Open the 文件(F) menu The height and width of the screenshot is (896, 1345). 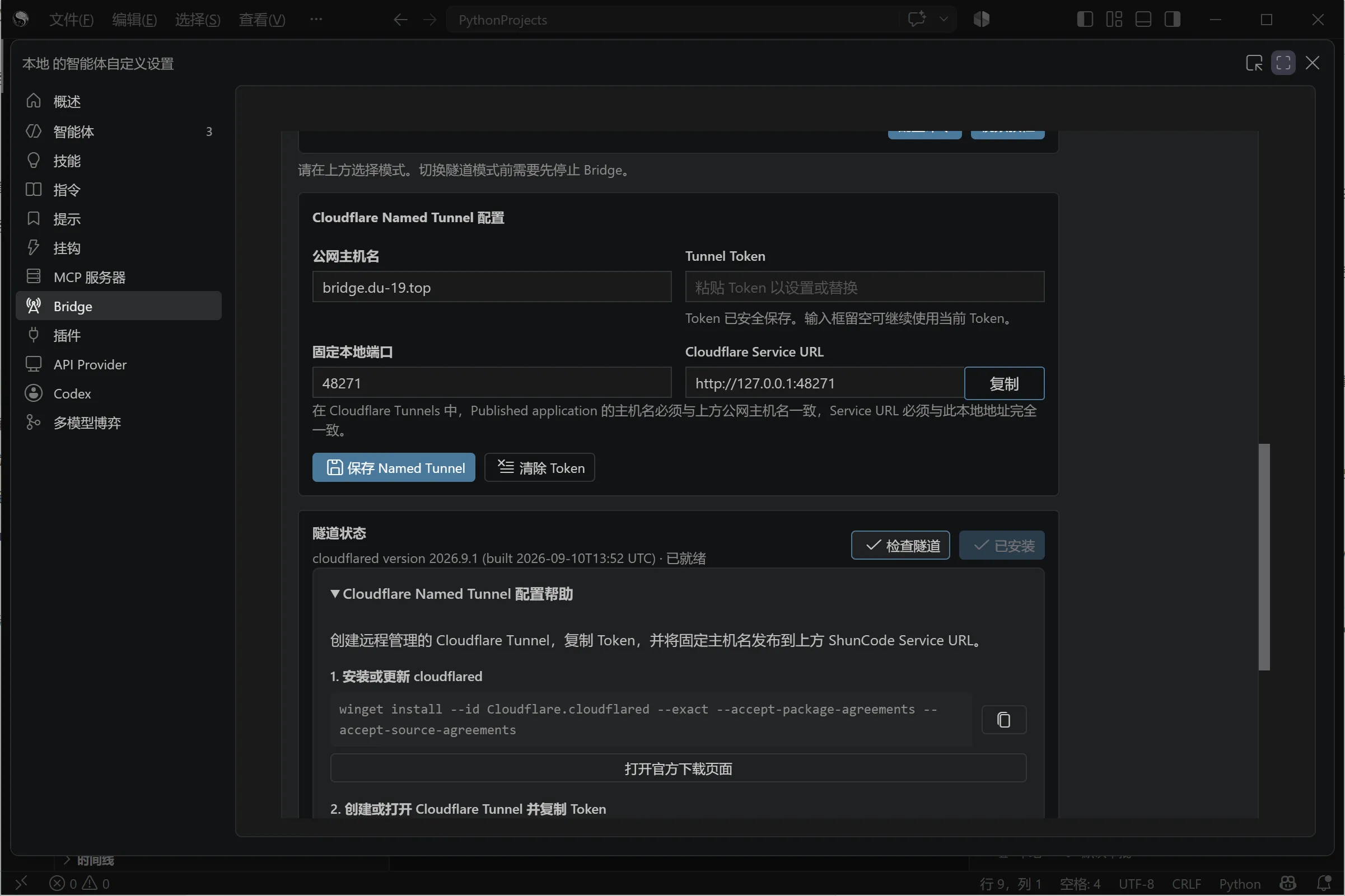[72, 20]
